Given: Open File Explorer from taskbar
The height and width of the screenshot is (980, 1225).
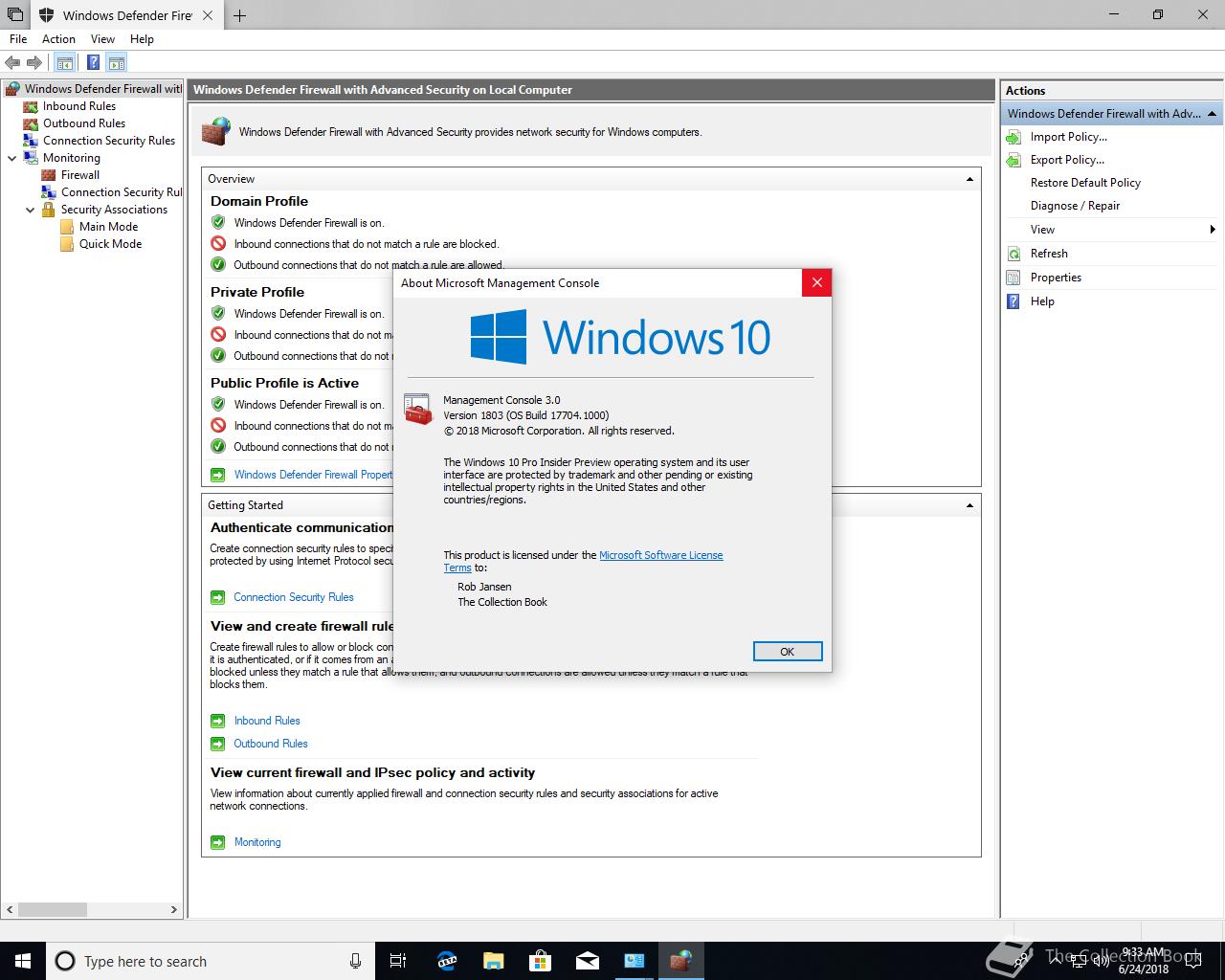Looking at the screenshot, I should tap(494, 961).
